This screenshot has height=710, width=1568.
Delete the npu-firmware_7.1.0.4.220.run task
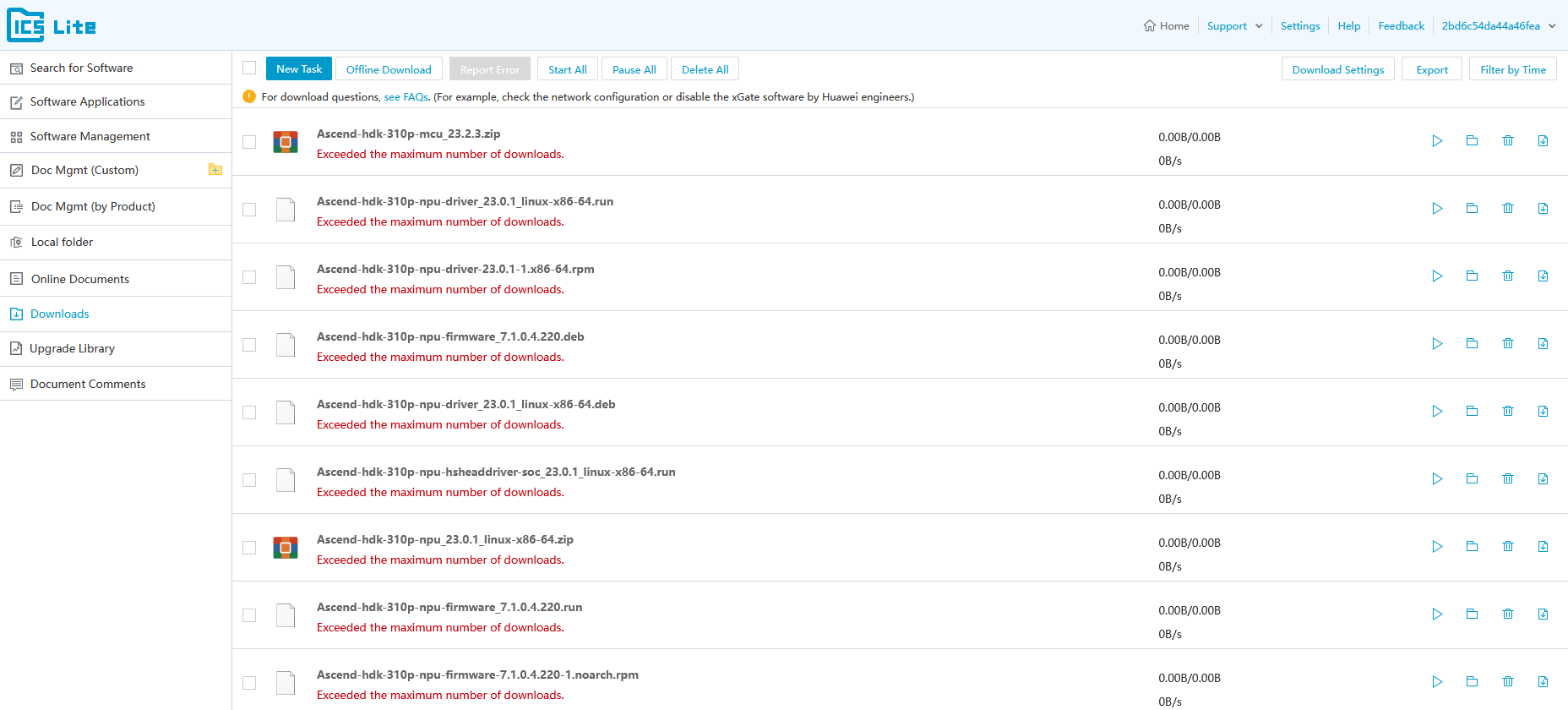(x=1508, y=614)
